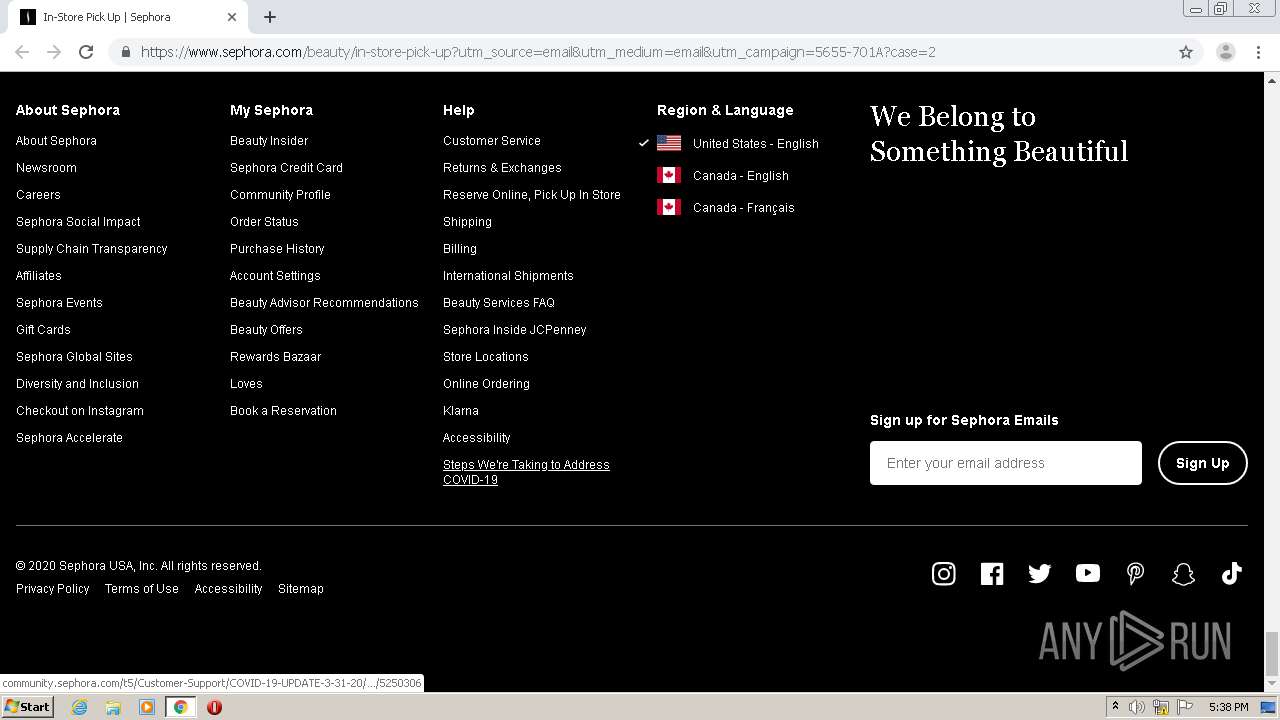Open Terms of Use link
The width and height of the screenshot is (1280, 720).
point(142,589)
